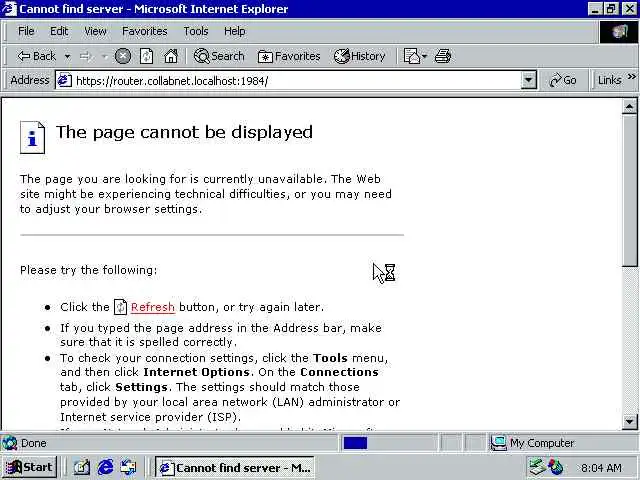Click the second system tray icon
This screenshot has width=640, height=480.
556,467
